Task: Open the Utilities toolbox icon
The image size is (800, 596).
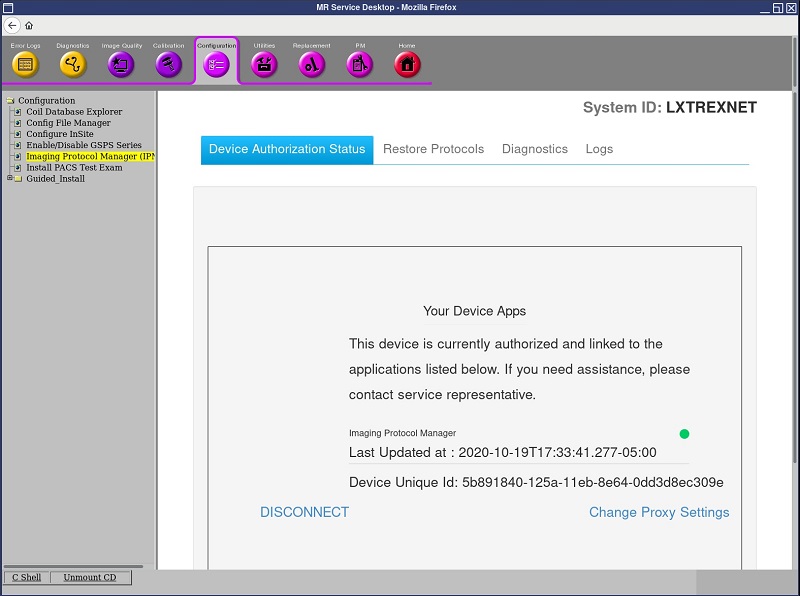Action: tap(264, 64)
